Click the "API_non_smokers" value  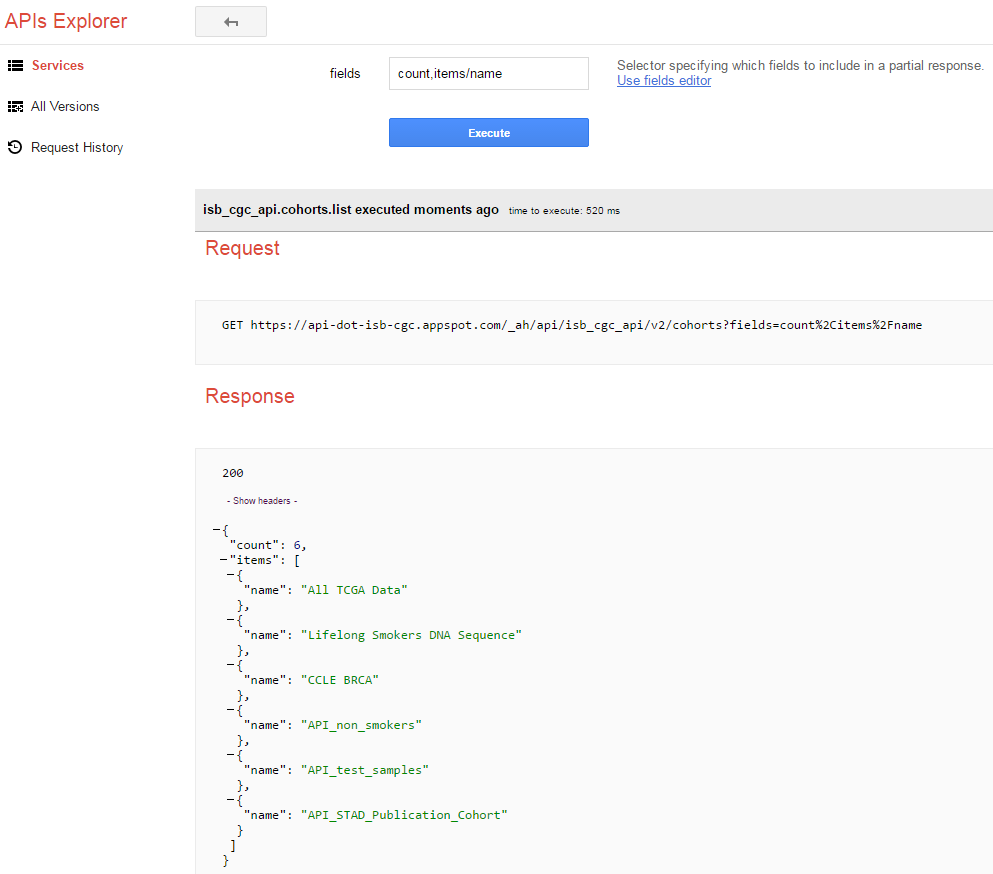pos(361,725)
